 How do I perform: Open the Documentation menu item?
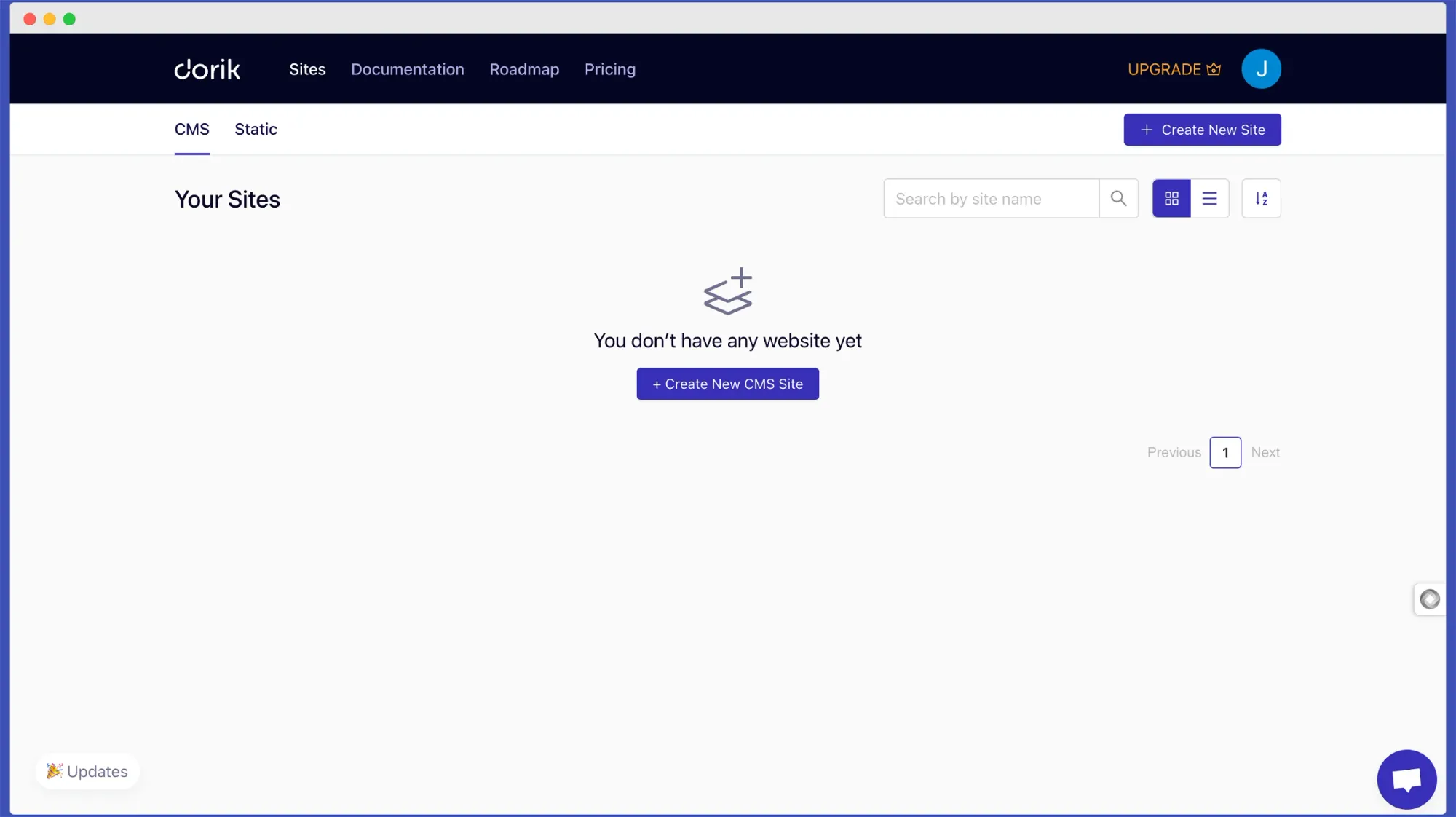click(x=407, y=69)
